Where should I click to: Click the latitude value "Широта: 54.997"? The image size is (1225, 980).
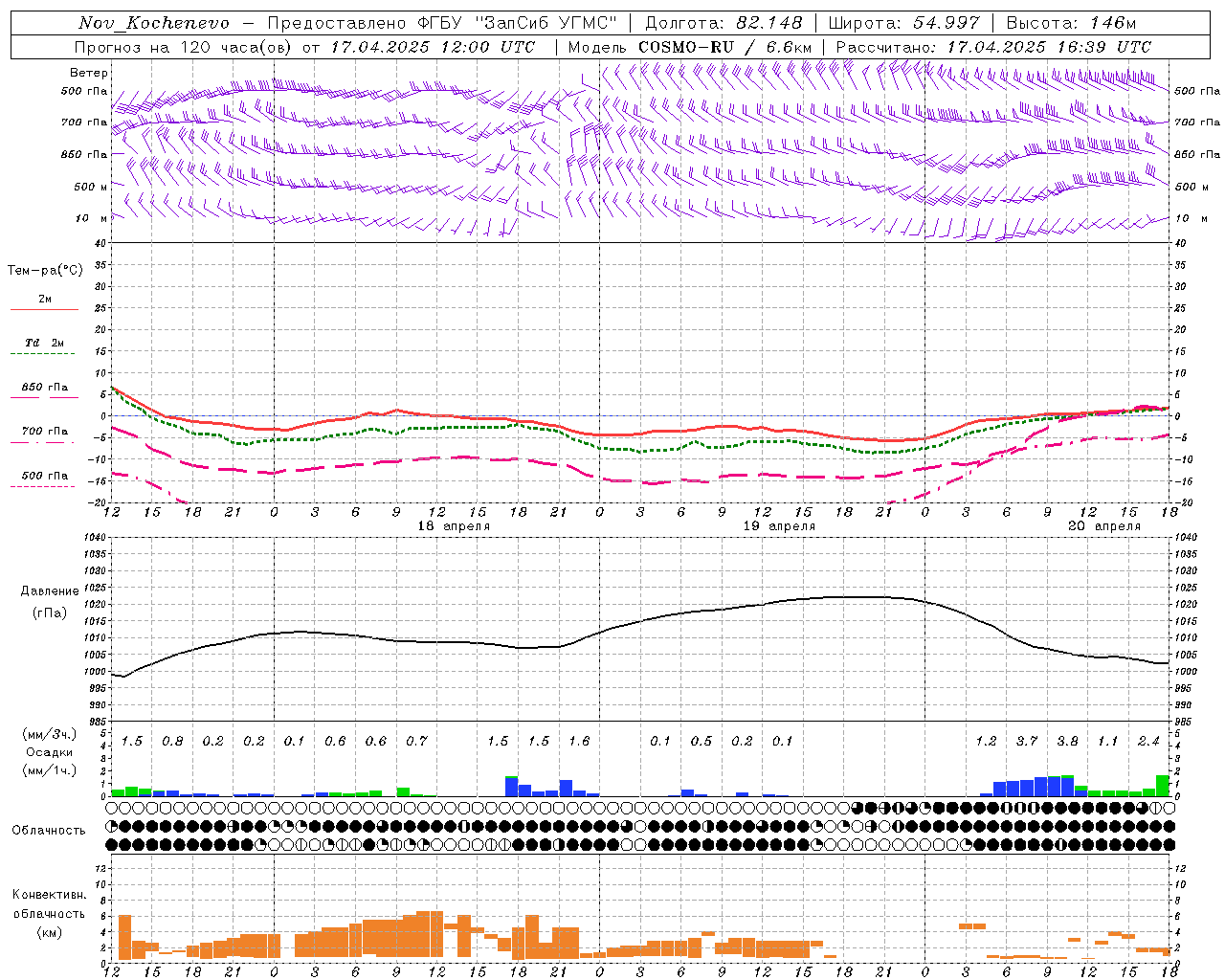pyautogui.click(x=903, y=23)
